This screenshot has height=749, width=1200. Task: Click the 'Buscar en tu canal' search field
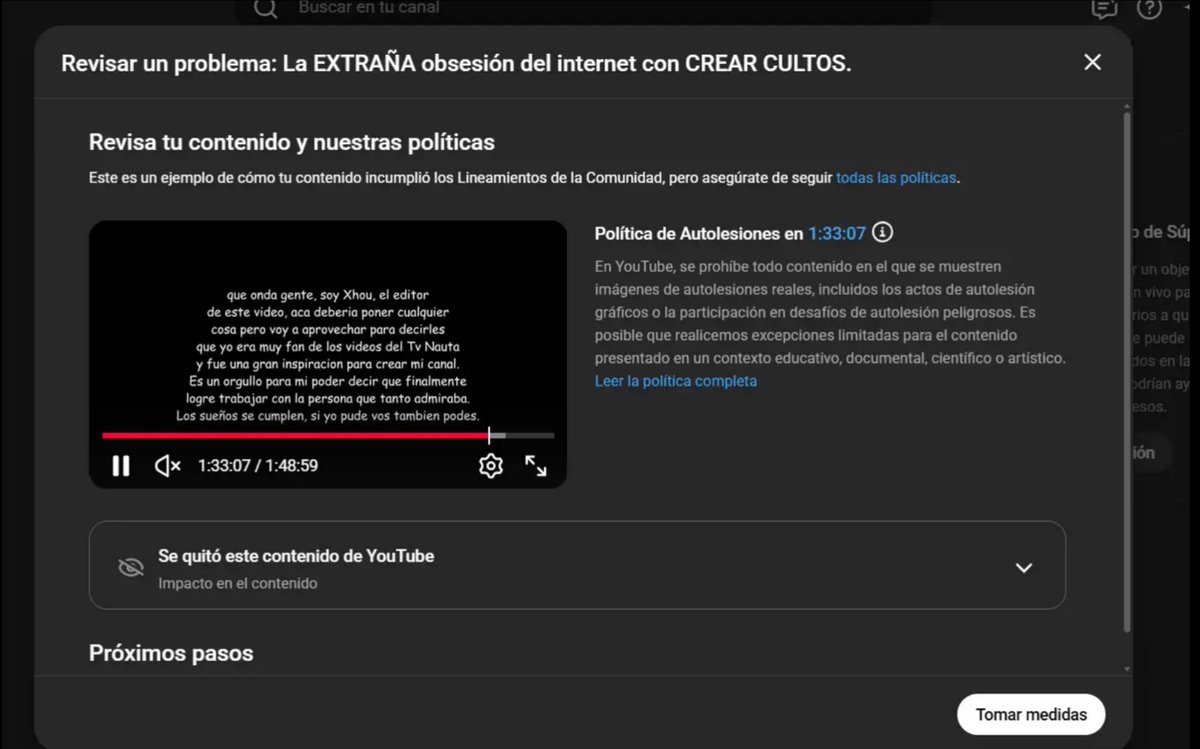click(x=585, y=9)
